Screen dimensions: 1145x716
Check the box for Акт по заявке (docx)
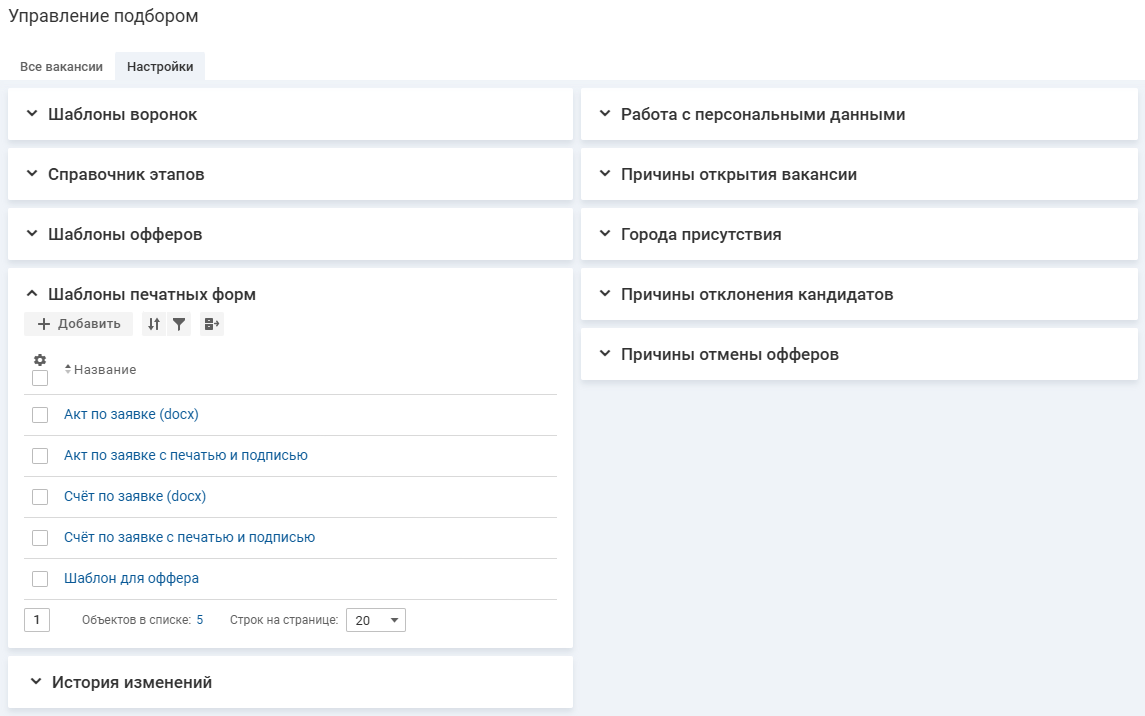(x=40, y=415)
